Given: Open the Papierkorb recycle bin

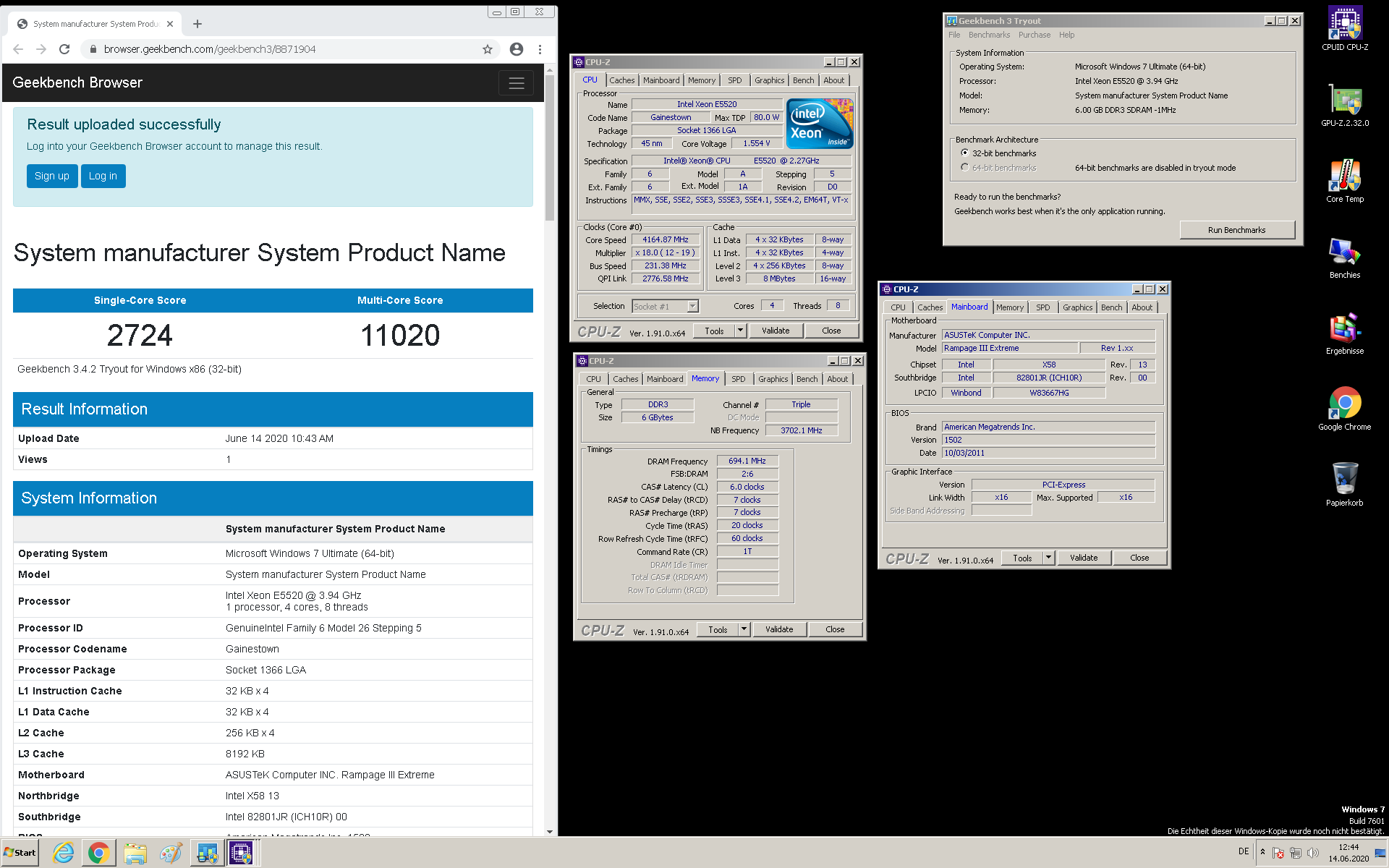Looking at the screenshot, I should click(1344, 485).
